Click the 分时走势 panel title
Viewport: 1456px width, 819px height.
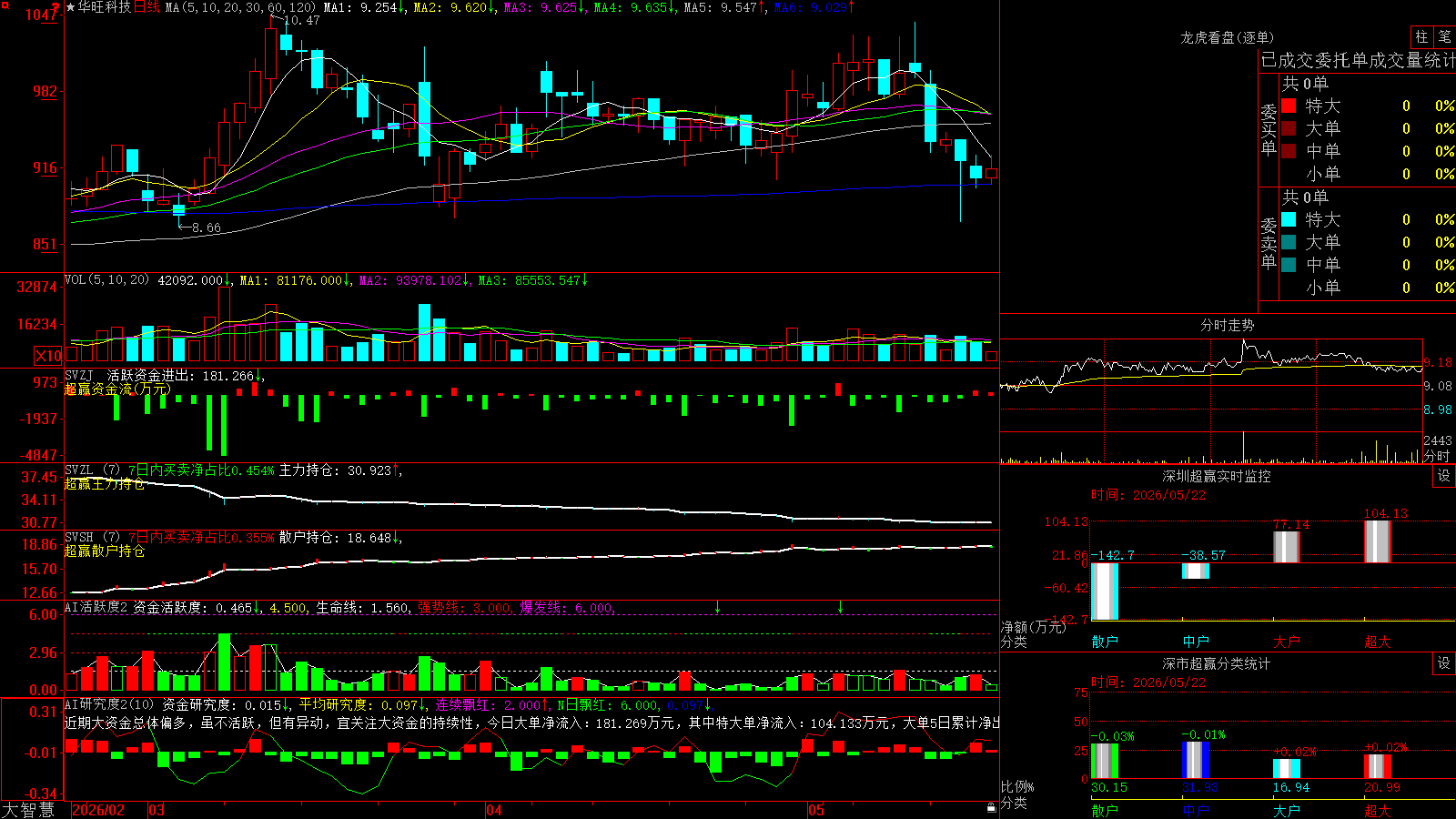[1228, 325]
